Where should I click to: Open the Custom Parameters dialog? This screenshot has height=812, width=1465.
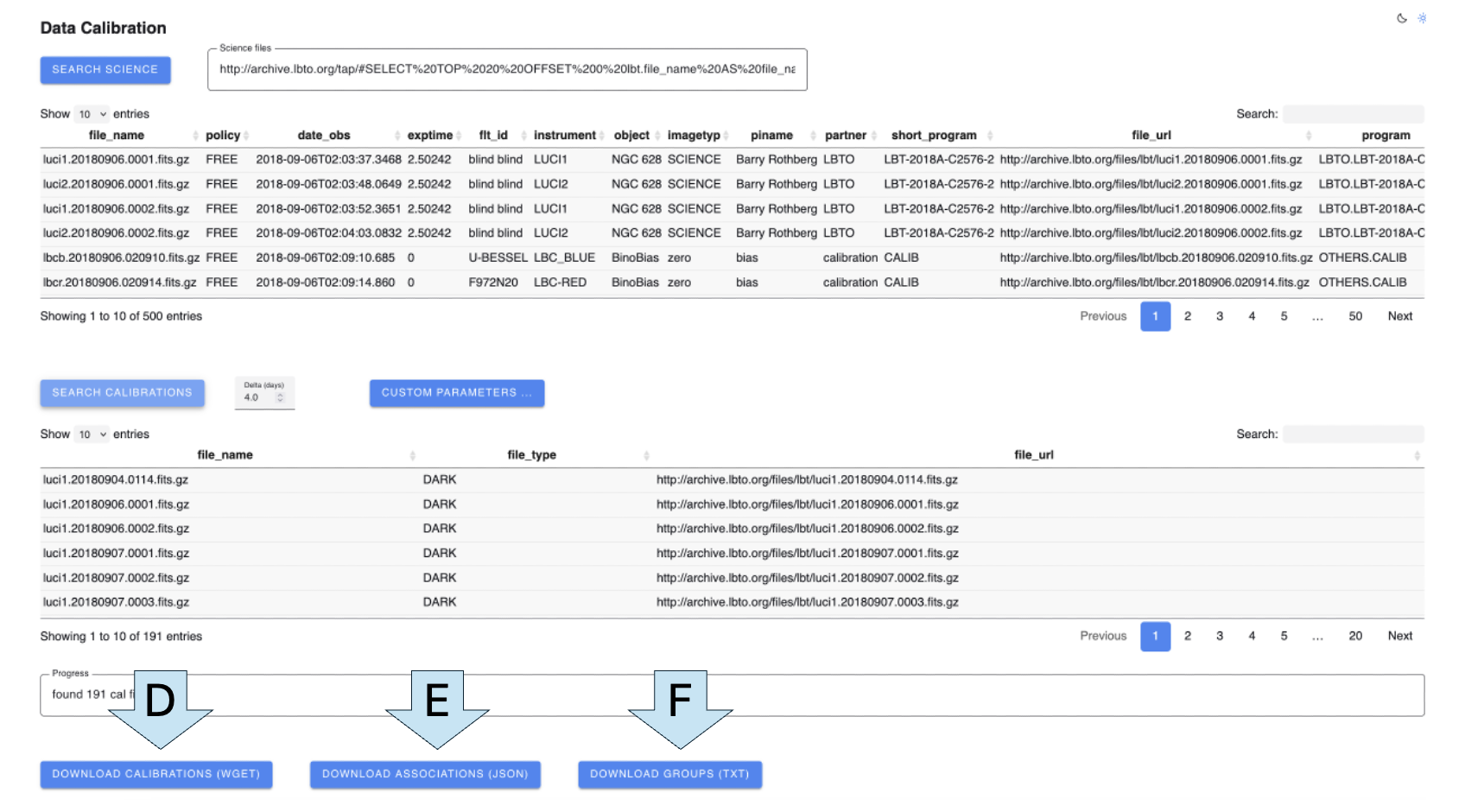457,393
